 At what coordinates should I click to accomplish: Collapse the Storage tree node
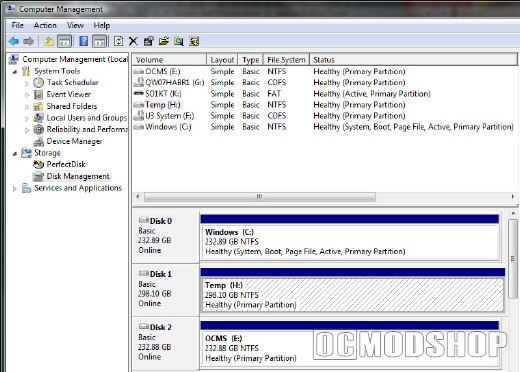pos(15,153)
